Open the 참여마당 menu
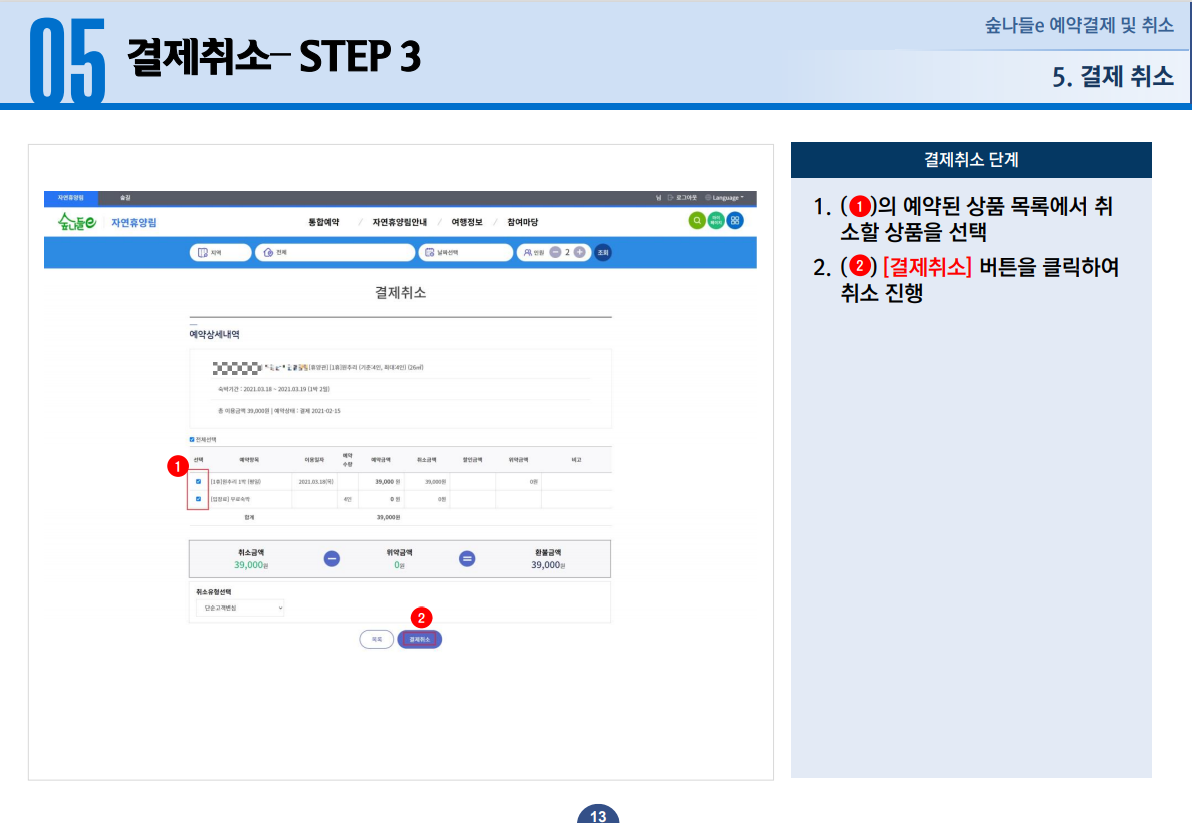 pyautogui.click(x=522, y=222)
